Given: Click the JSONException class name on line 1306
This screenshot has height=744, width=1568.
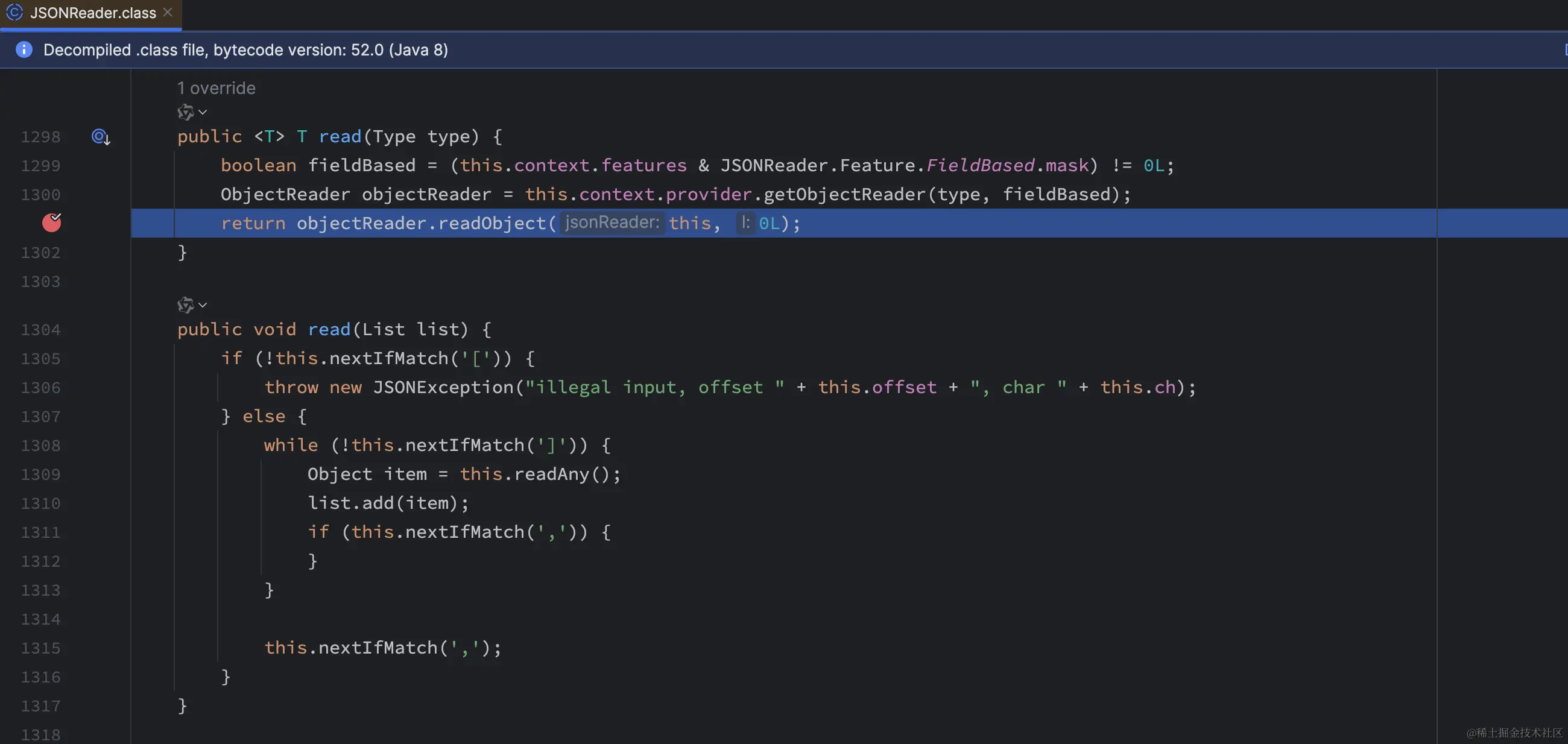Looking at the screenshot, I should coord(443,388).
